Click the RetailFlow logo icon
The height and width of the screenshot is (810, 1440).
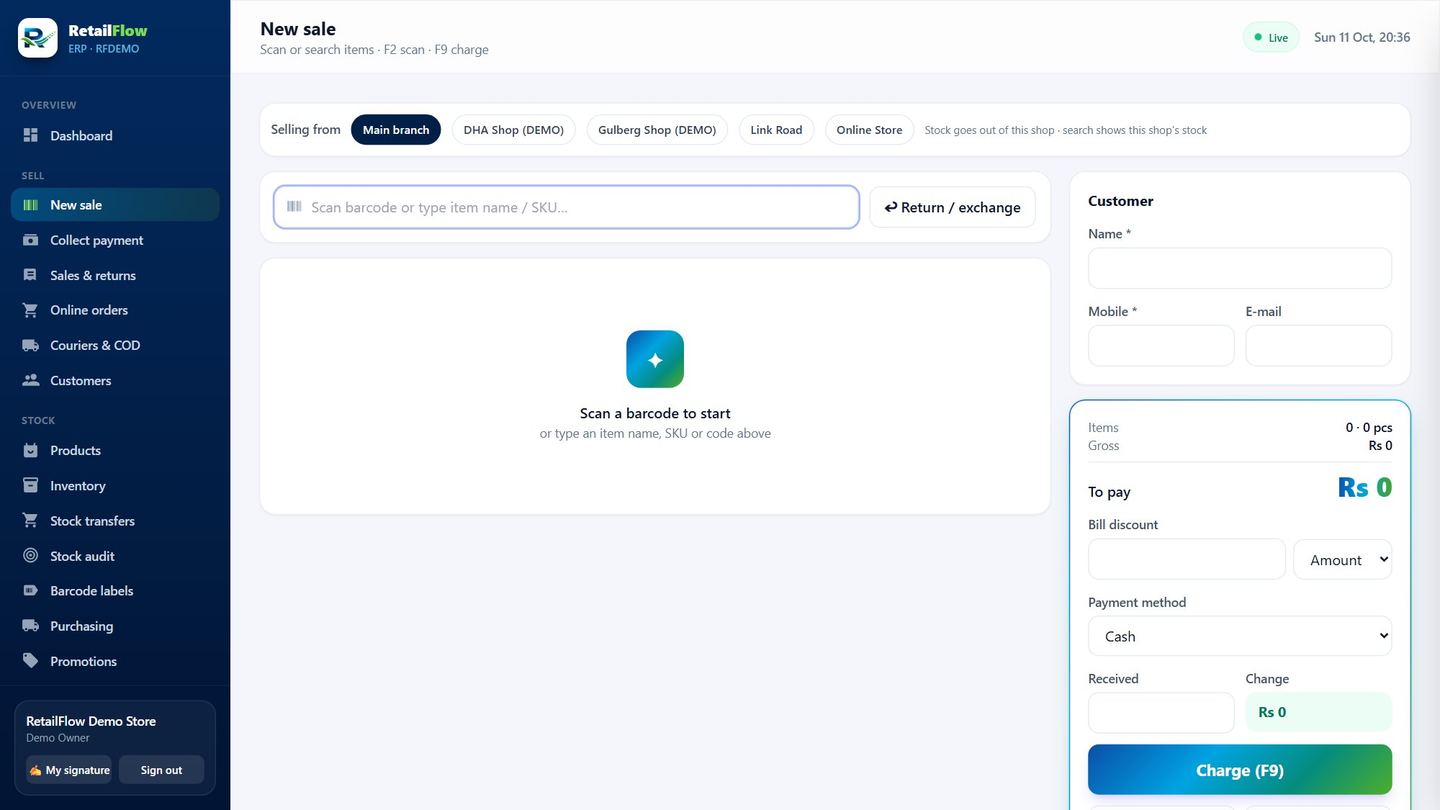click(x=38, y=38)
